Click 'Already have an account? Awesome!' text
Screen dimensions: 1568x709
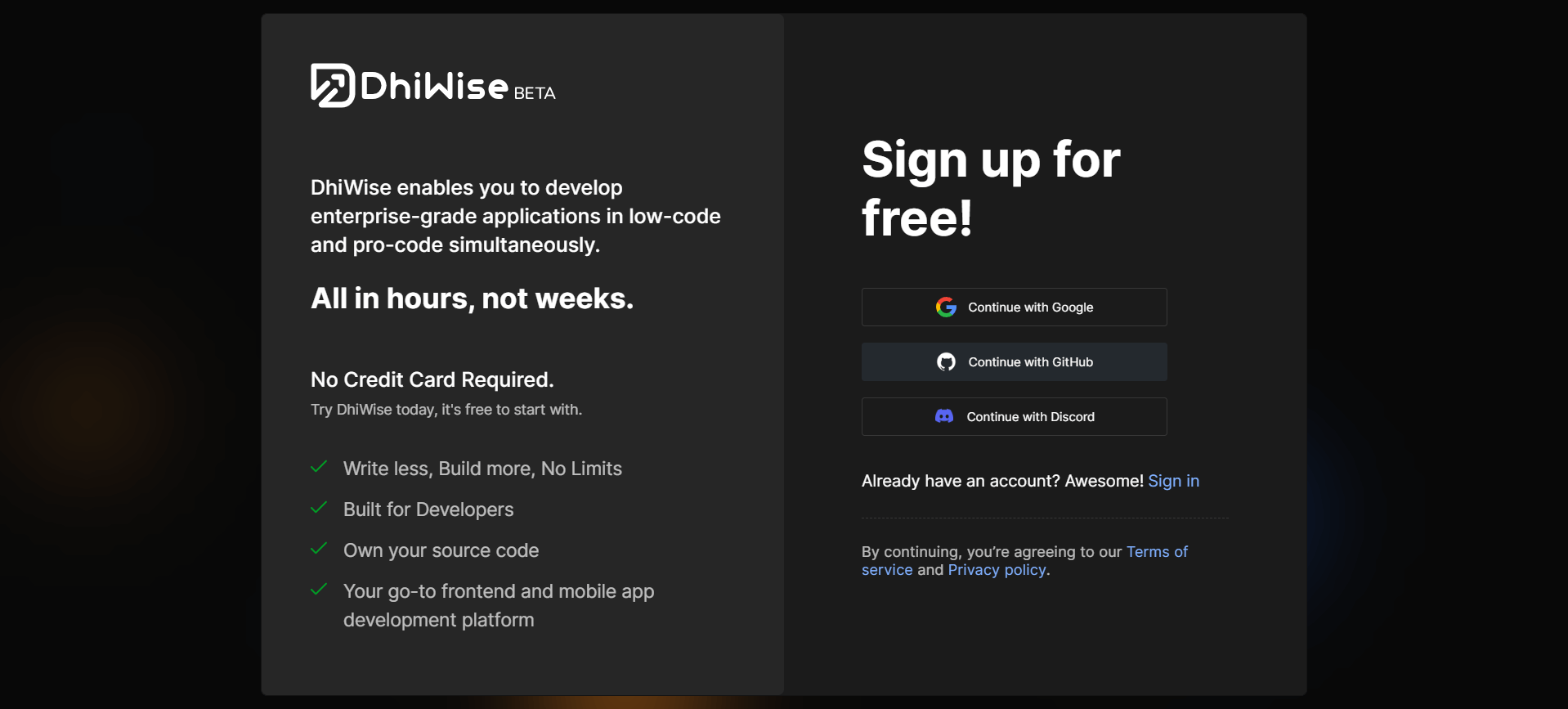[1002, 481]
